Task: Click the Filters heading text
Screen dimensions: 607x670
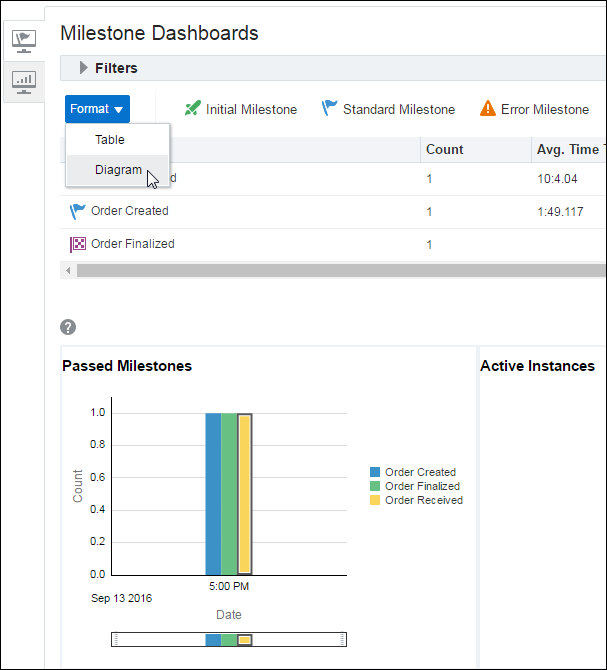Action: [116, 68]
